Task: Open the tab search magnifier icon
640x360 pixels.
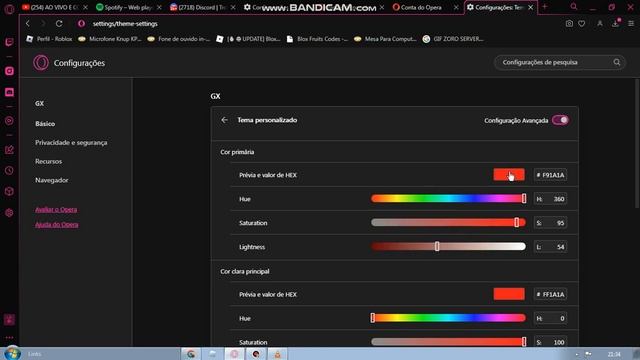Action: click(574, 7)
